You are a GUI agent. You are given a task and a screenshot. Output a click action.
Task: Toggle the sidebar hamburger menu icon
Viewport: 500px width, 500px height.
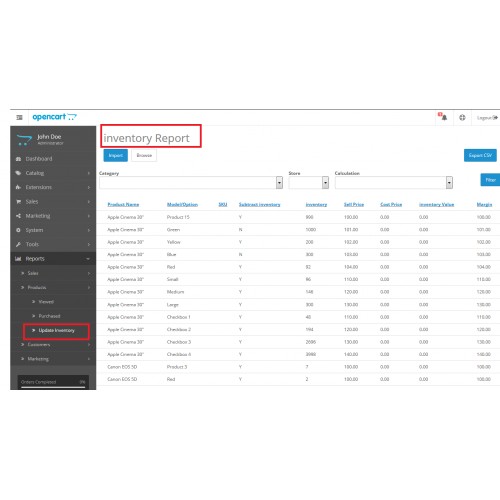coord(19,117)
